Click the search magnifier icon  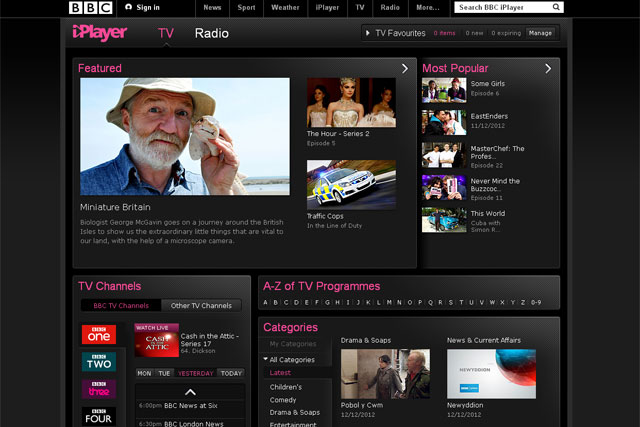click(x=556, y=7)
